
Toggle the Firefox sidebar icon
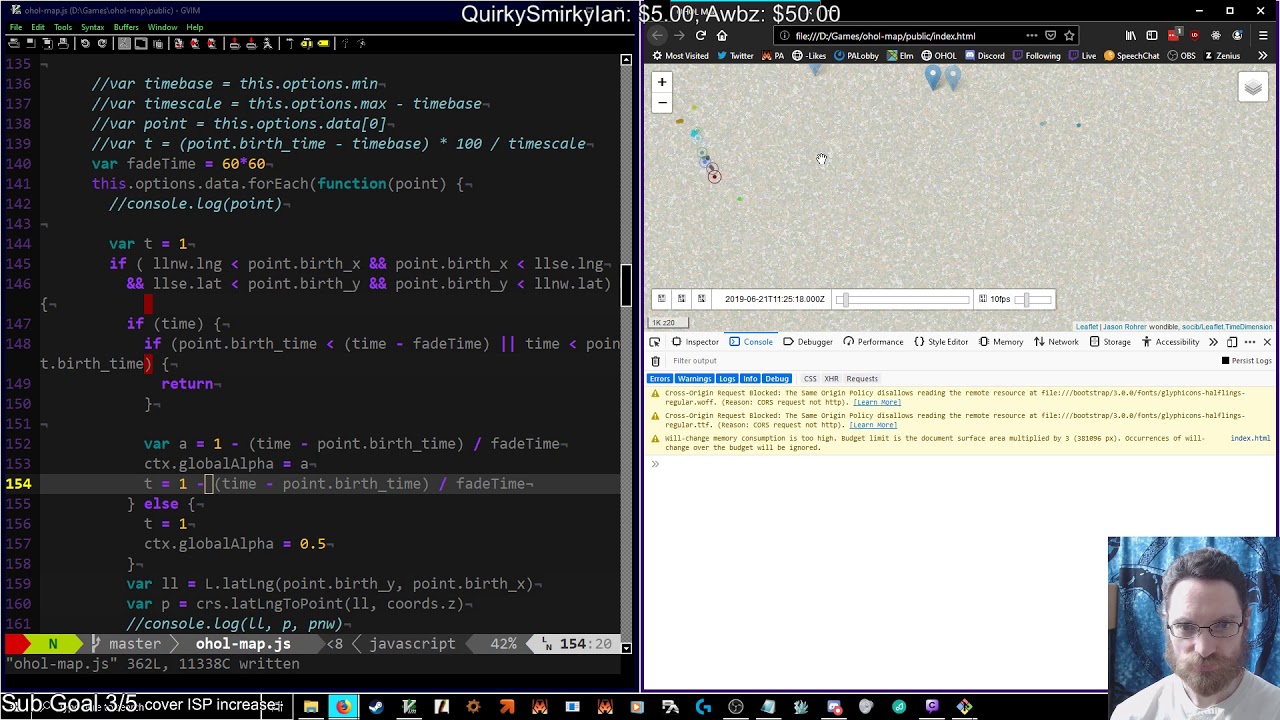(x=1152, y=35)
